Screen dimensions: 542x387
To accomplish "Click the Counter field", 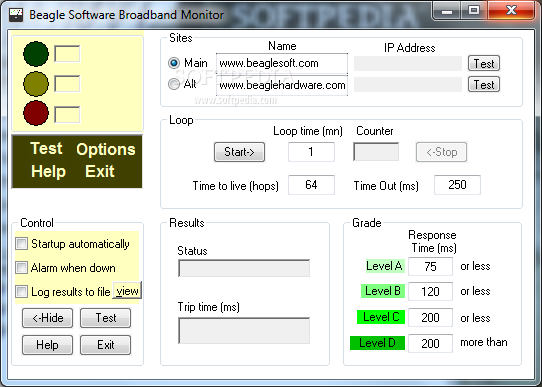I will 376,152.
